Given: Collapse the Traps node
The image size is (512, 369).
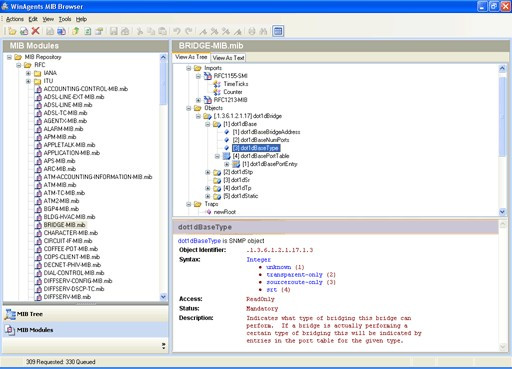Looking at the screenshot, I should (189, 204).
